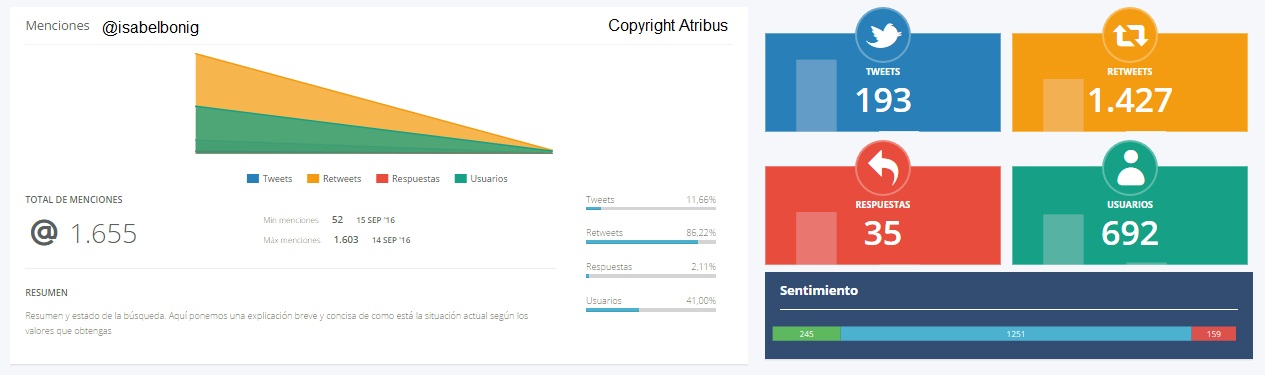1265x375 pixels.
Task: Select the green positive sentiment segment 245
Action: (x=807, y=334)
